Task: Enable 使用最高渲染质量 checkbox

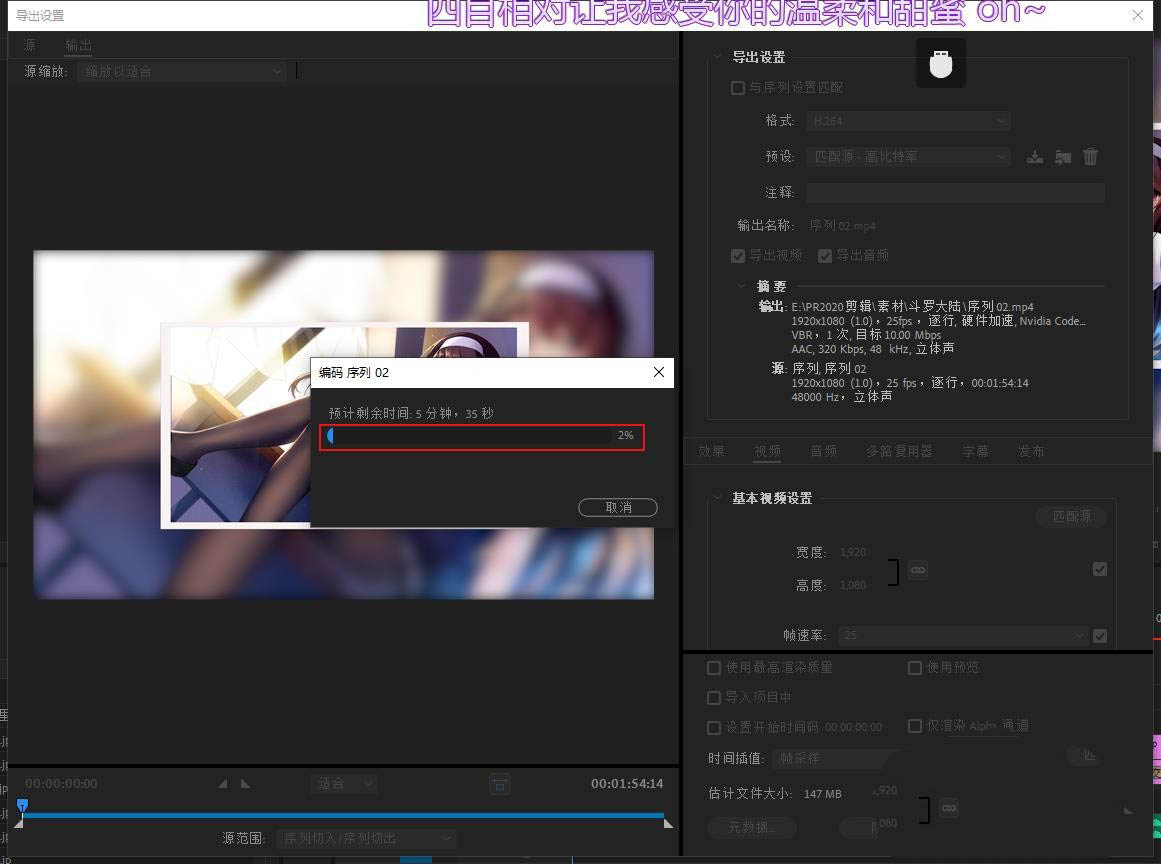Action: (x=714, y=668)
